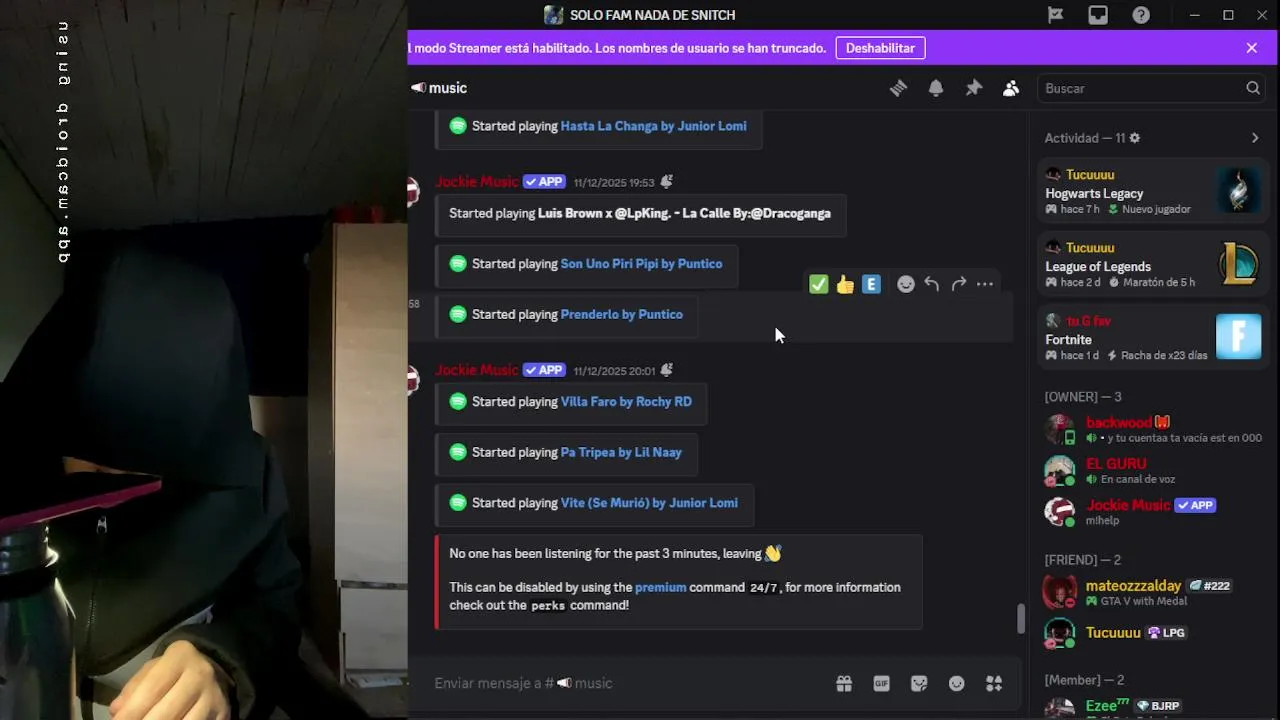Viewport: 1280px width, 720px height.
Task: Add the thumbs up reaction
Action: coord(845,284)
